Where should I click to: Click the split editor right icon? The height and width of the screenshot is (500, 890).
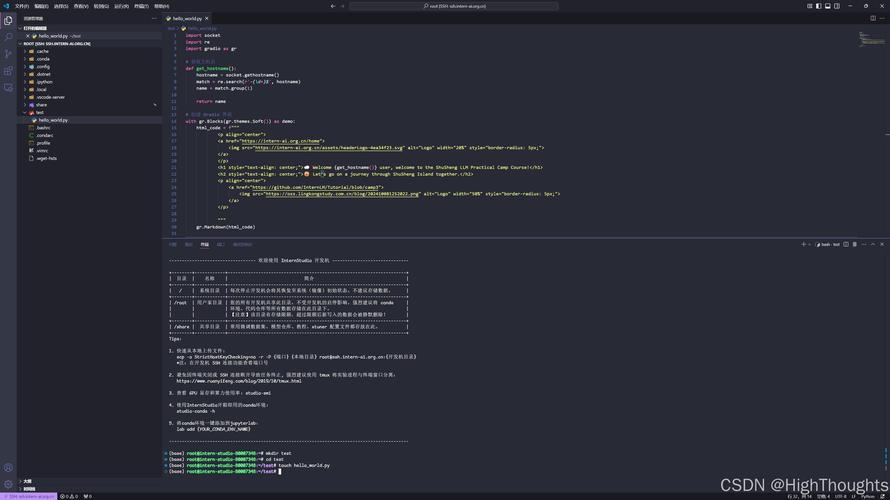pyautogui.click(x=872, y=18)
